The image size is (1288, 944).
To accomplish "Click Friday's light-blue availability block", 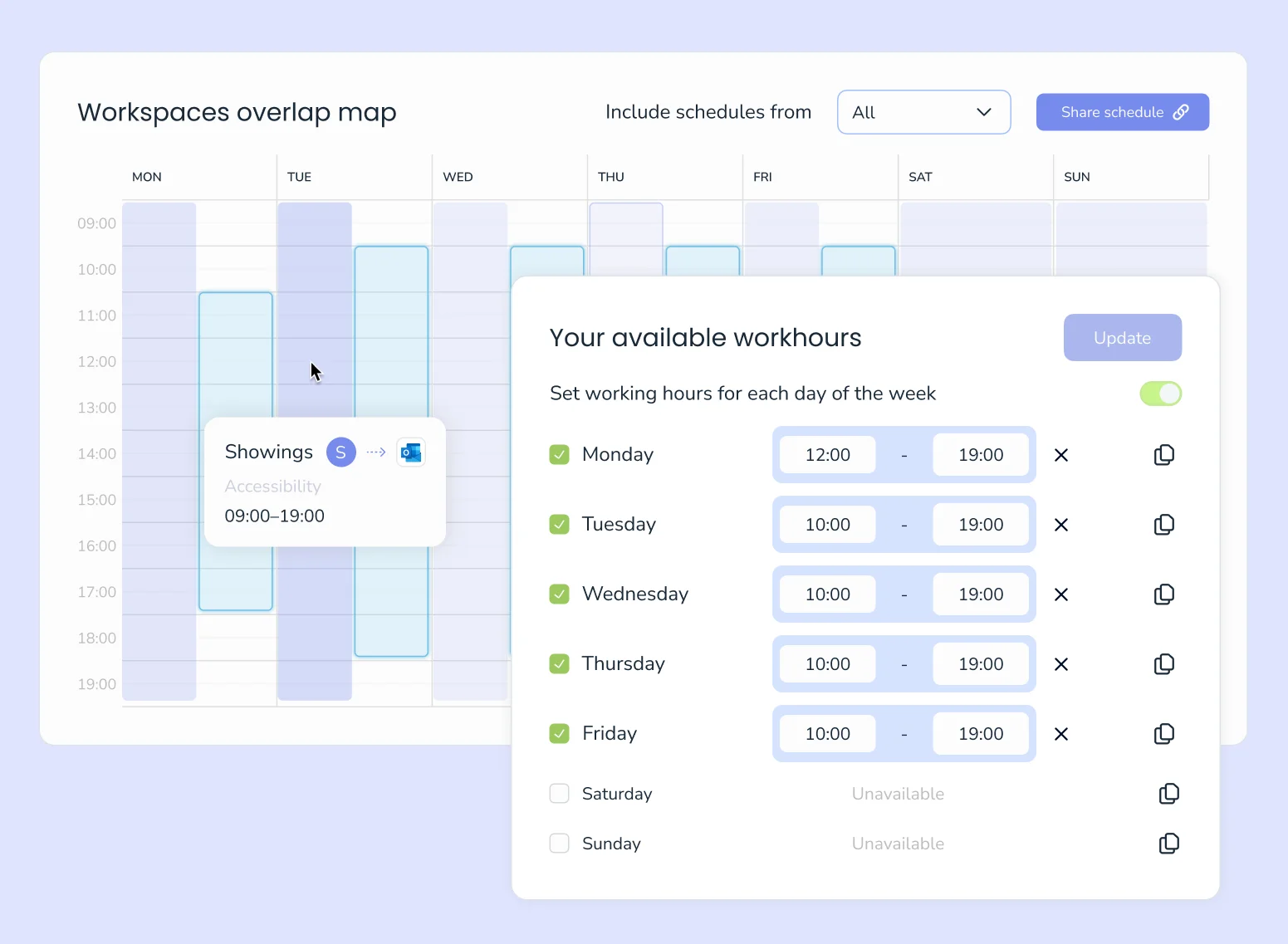I will click(x=859, y=261).
